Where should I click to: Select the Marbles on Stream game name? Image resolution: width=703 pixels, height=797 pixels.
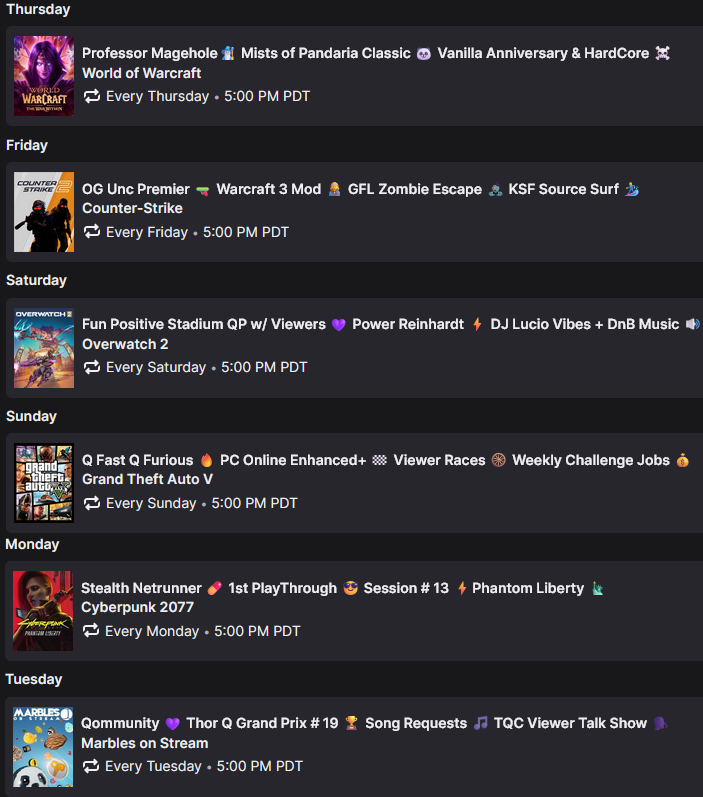point(144,743)
